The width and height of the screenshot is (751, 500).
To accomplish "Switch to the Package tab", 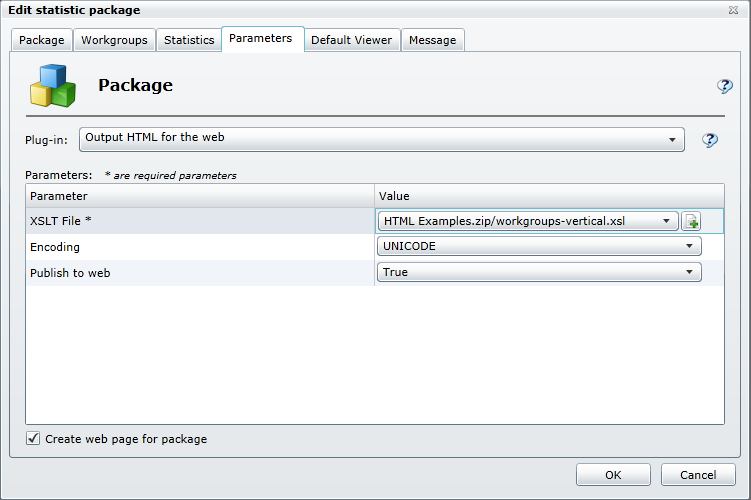I will pos(42,40).
